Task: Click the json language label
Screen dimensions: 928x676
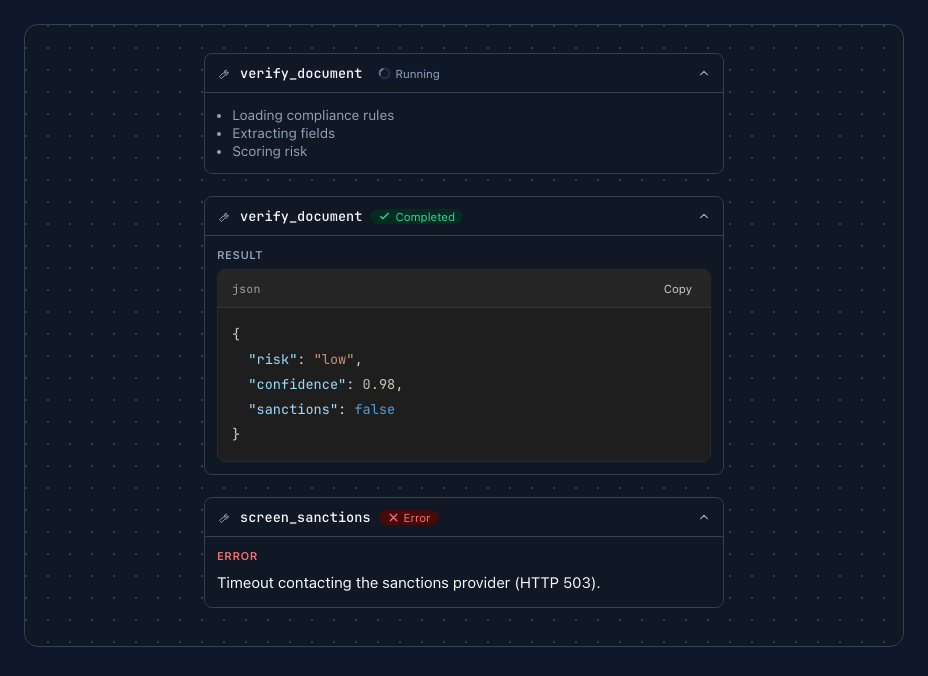Action: (246, 289)
